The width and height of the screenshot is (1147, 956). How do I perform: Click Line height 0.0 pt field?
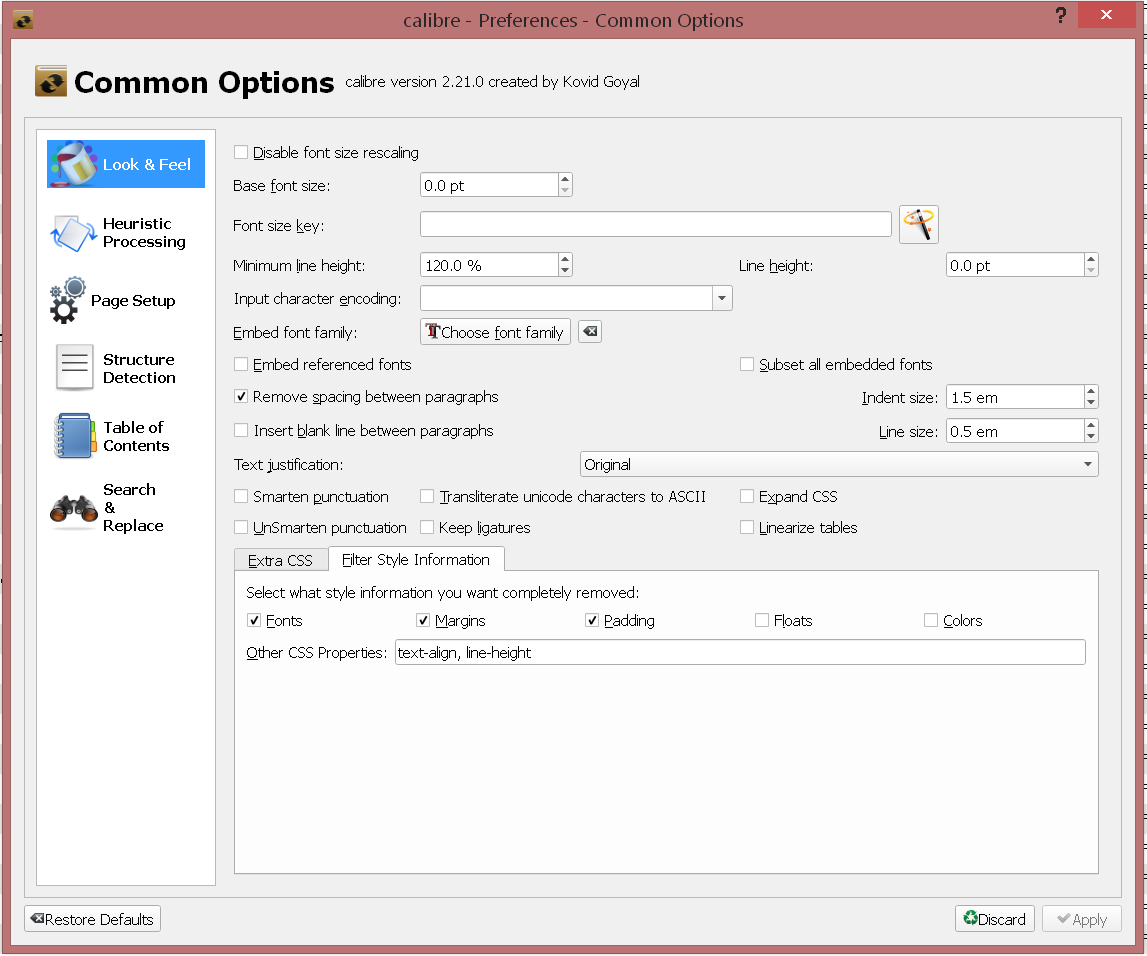coord(1015,265)
